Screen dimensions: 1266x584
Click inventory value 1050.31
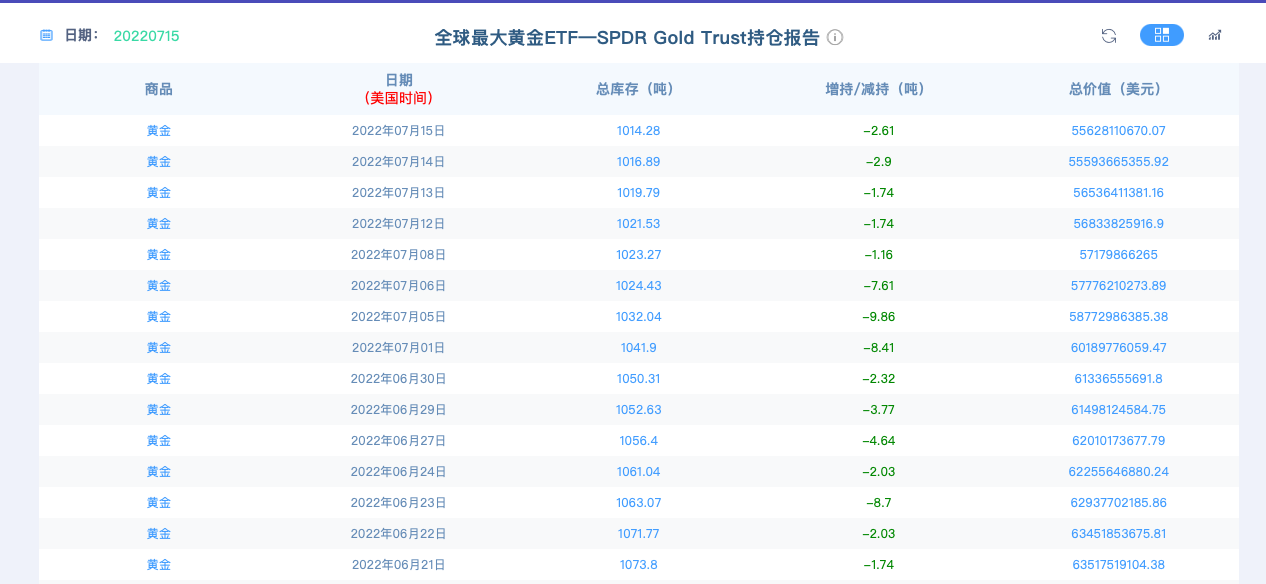(x=639, y=378)
